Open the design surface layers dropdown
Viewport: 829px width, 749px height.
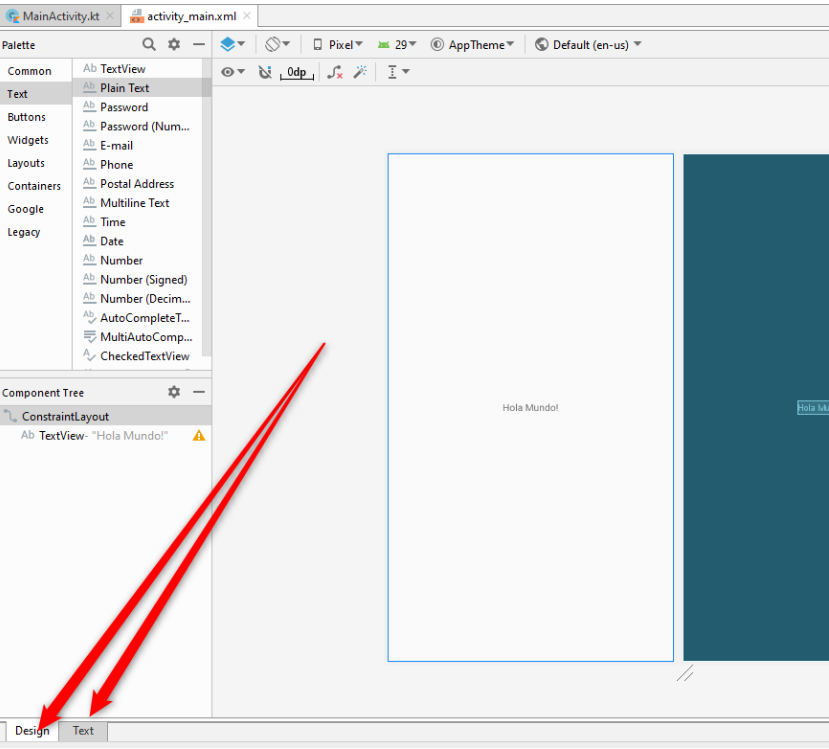click(233, 45)
